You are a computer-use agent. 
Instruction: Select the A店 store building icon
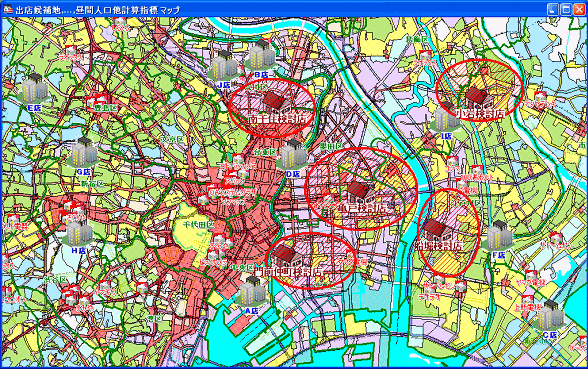click(253, 291)
